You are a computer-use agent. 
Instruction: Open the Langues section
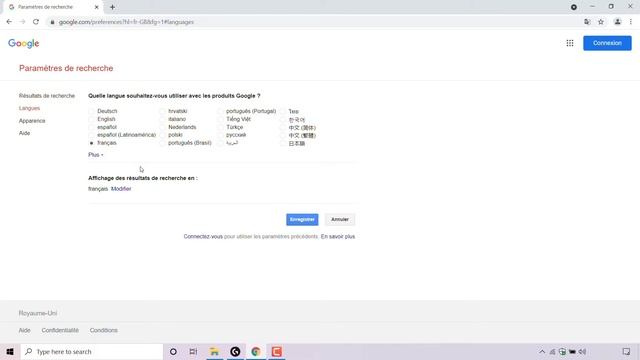(29, 108)
